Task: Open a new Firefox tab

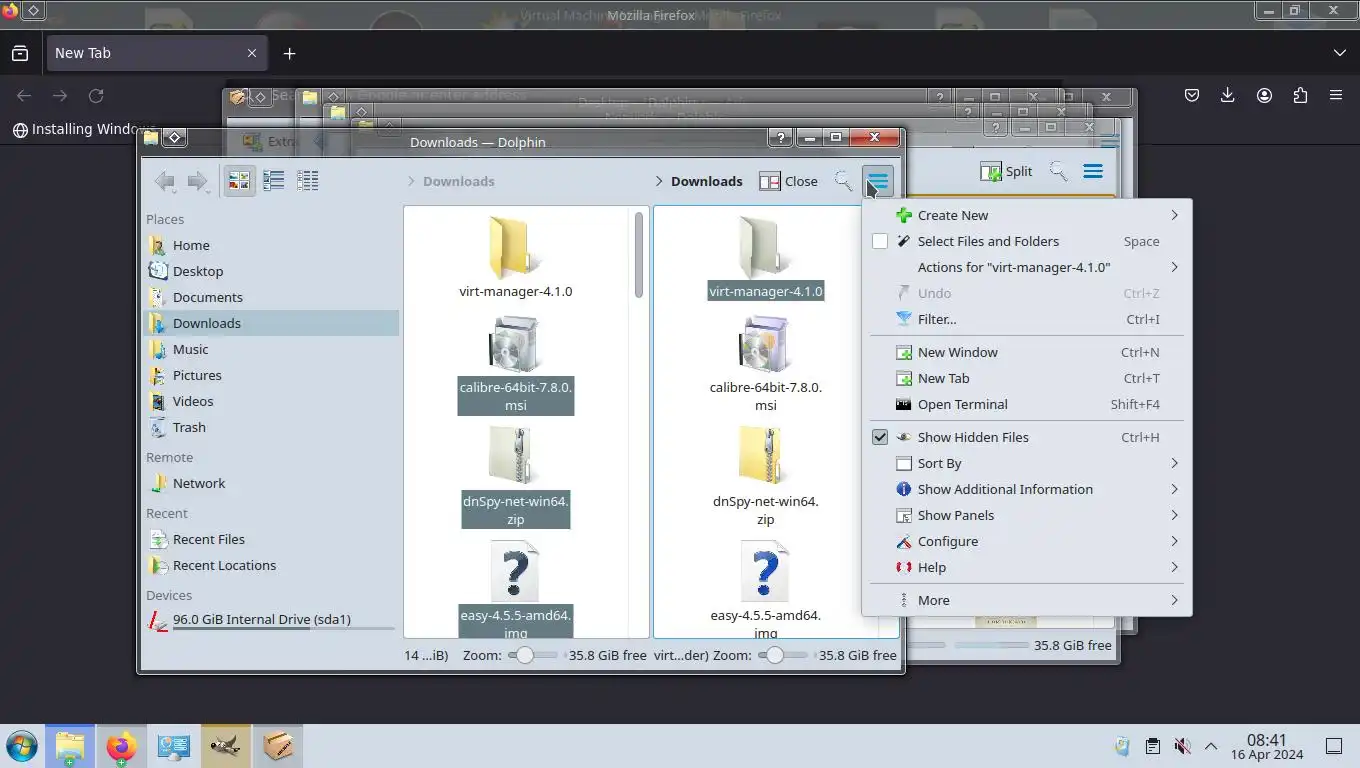Action: tap(289, 53)
